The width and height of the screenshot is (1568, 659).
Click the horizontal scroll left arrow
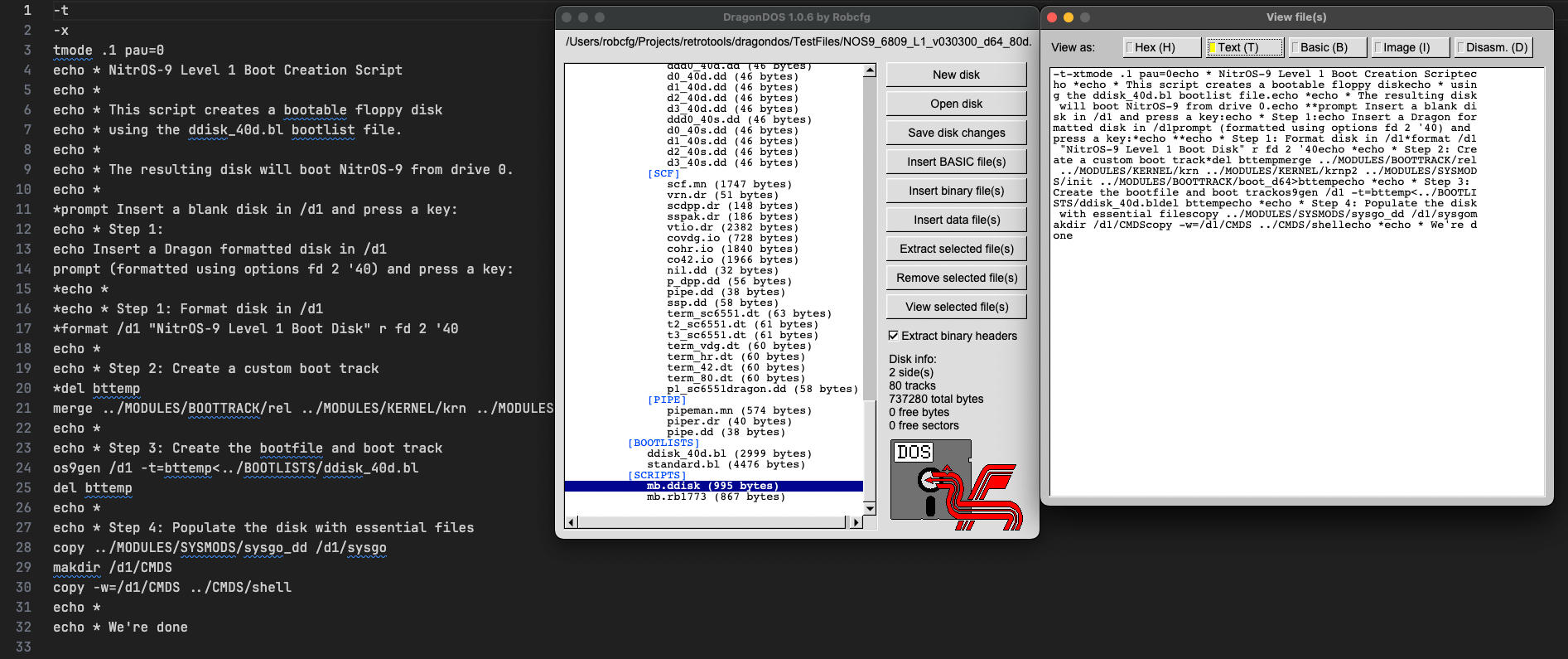coord(571,522)
